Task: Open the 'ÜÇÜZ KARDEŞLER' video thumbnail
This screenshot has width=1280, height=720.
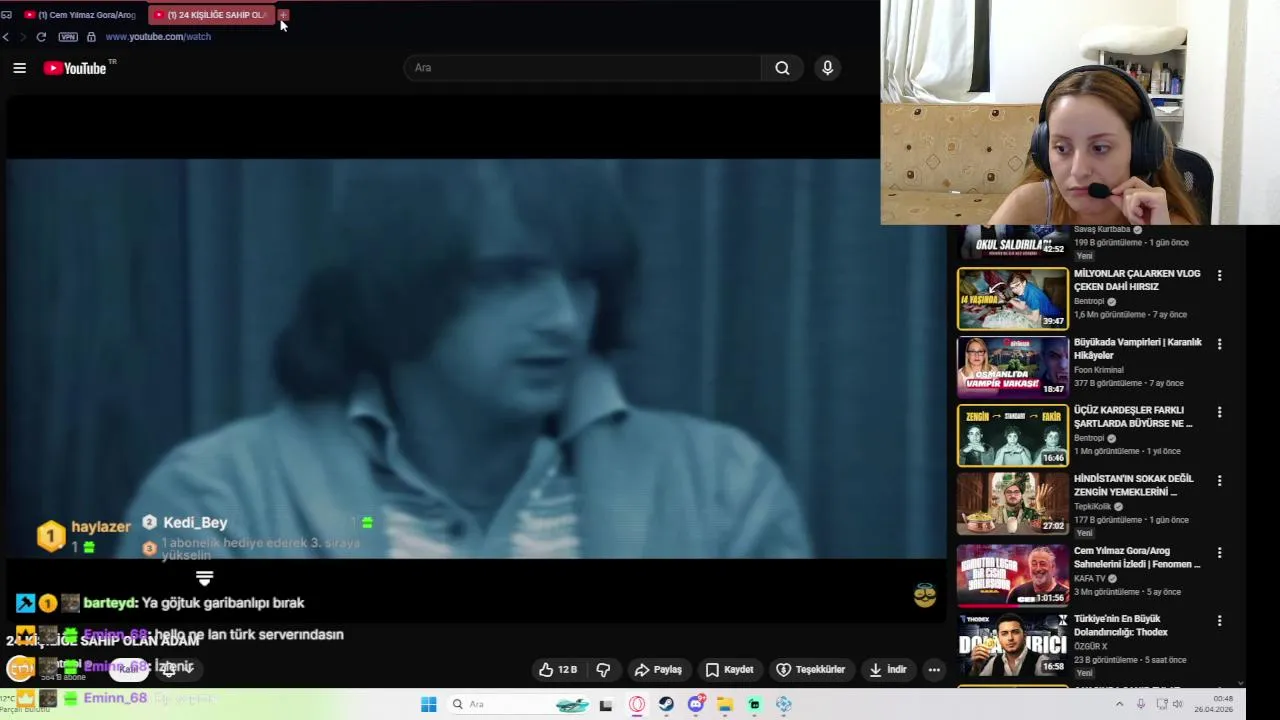Action: (x=1013, y=435)
